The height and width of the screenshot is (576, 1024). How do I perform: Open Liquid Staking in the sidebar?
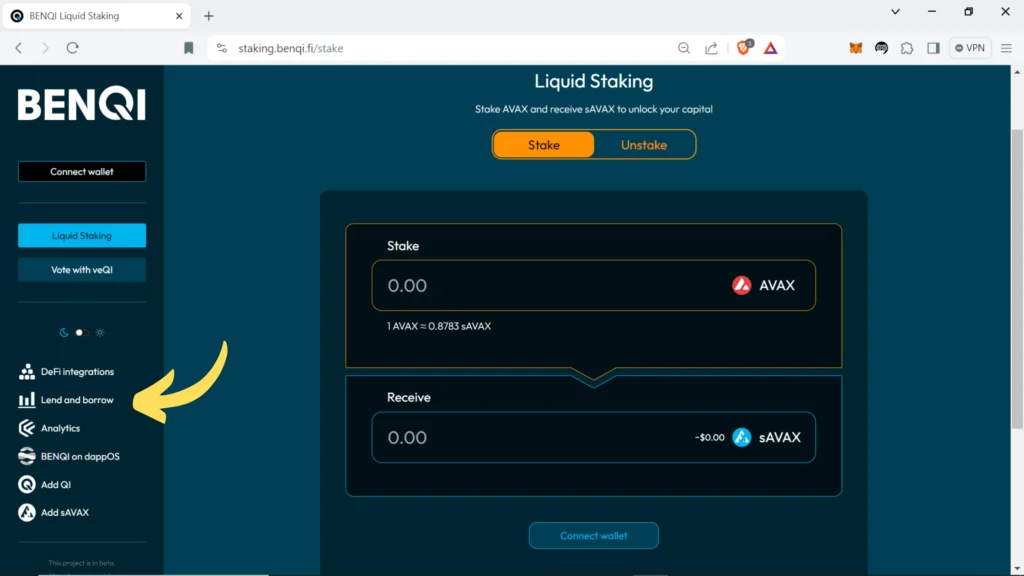tap(82, 236)
